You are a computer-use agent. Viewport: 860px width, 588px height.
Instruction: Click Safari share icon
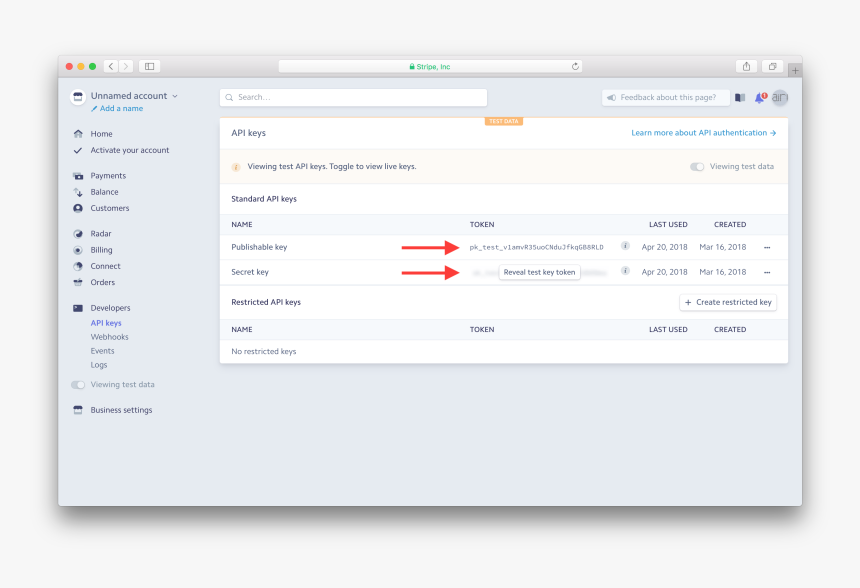coord(746,66)
